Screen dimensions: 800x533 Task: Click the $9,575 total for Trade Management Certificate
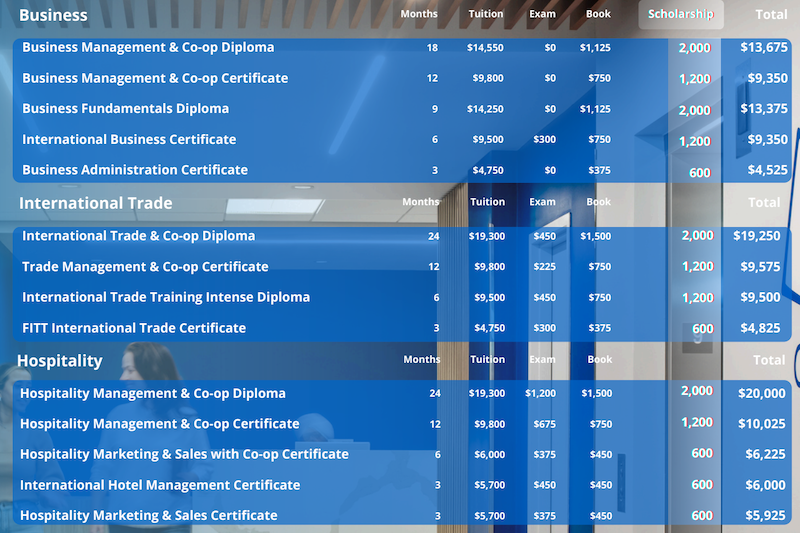760,266
